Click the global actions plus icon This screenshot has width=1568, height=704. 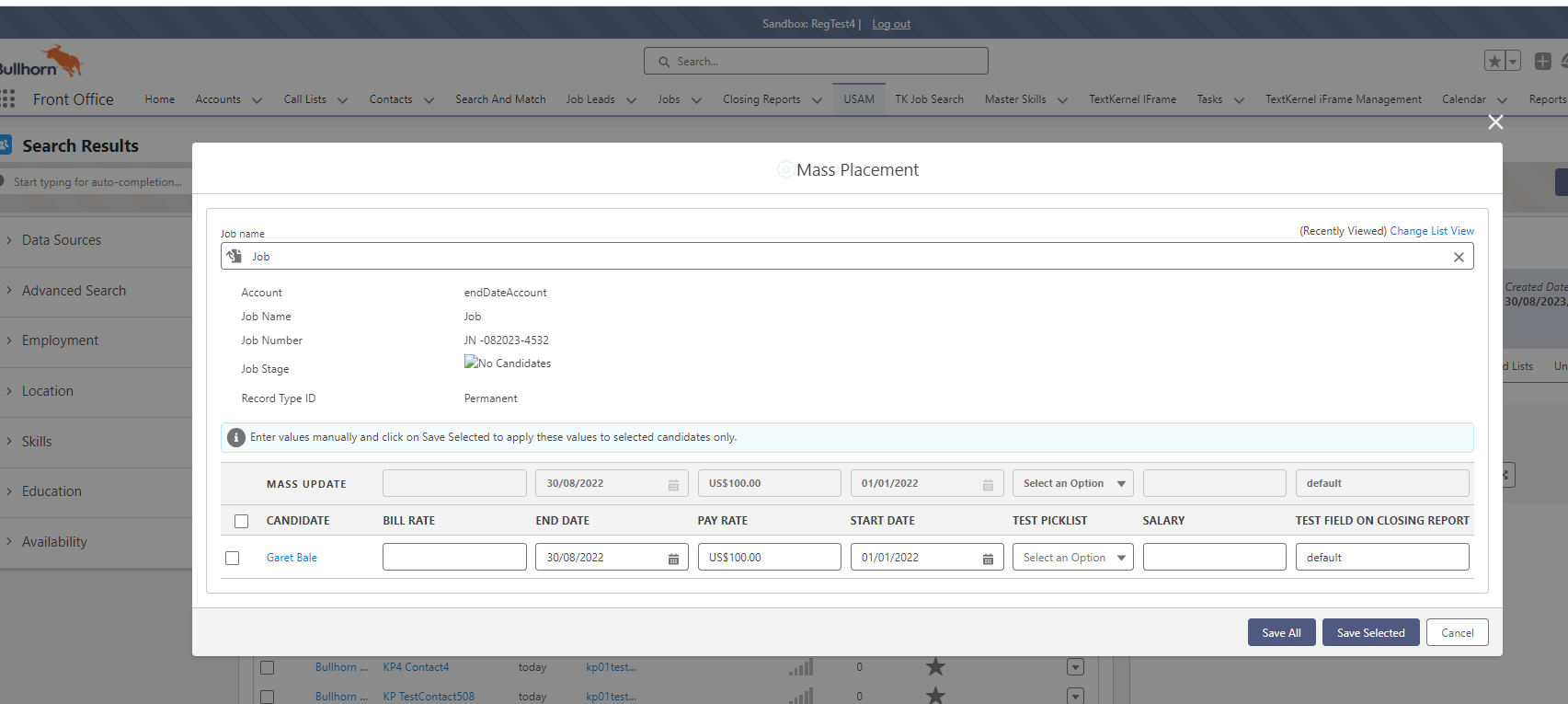click(1543, 61)
